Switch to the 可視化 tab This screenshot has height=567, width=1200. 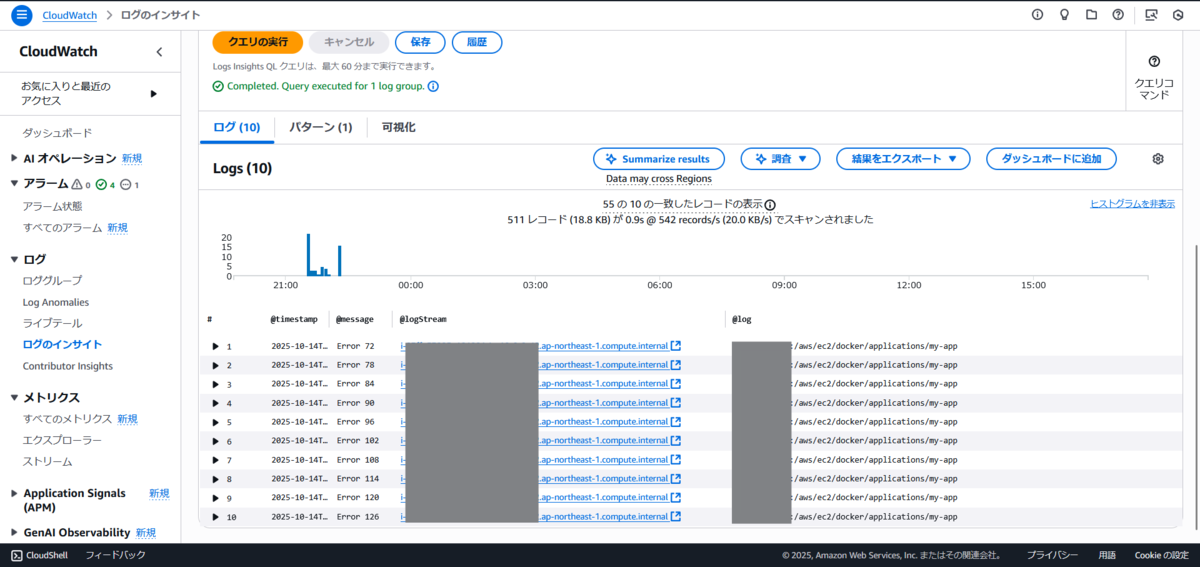(x=398, y=128)
